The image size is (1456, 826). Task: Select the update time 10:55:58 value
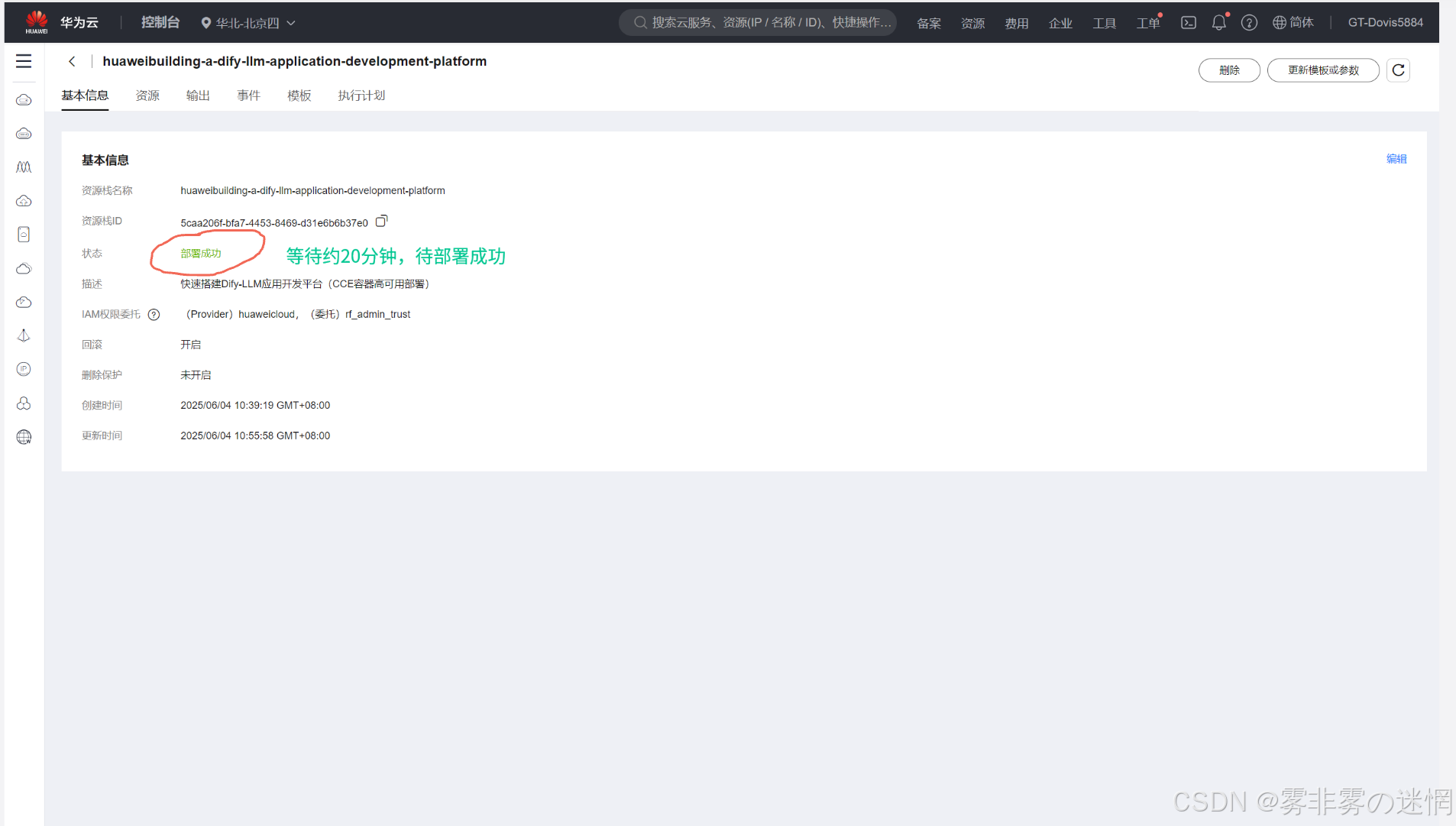pos(255,436)
